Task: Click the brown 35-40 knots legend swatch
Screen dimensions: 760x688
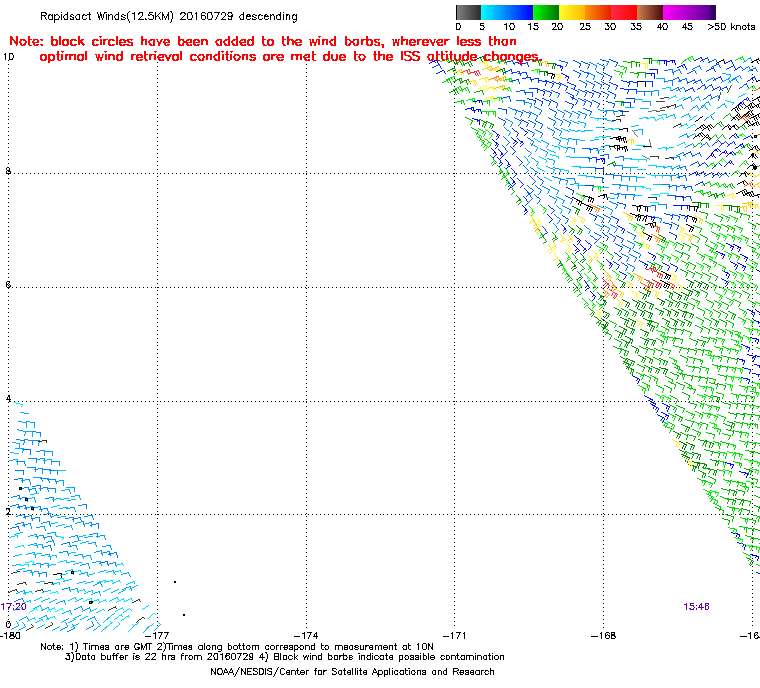Action: [x=650, y=13]
